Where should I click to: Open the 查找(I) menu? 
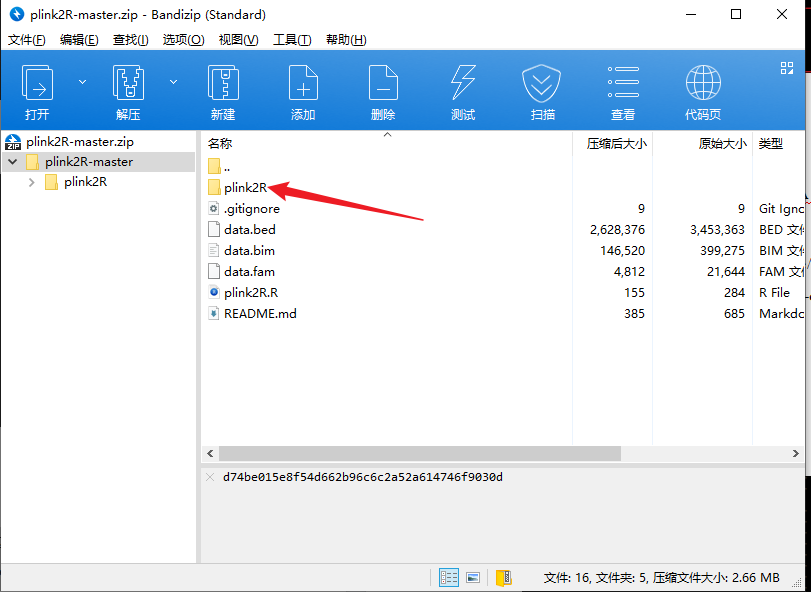point(131,40)
